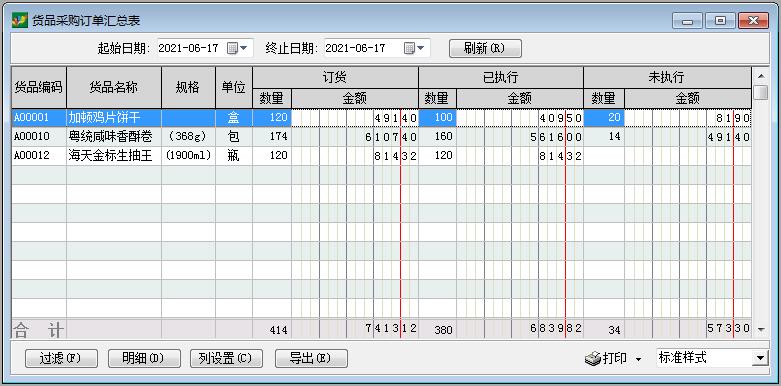781x386 pixels.
Task: Click order quantity 174 cell
Action: (272, 137)
